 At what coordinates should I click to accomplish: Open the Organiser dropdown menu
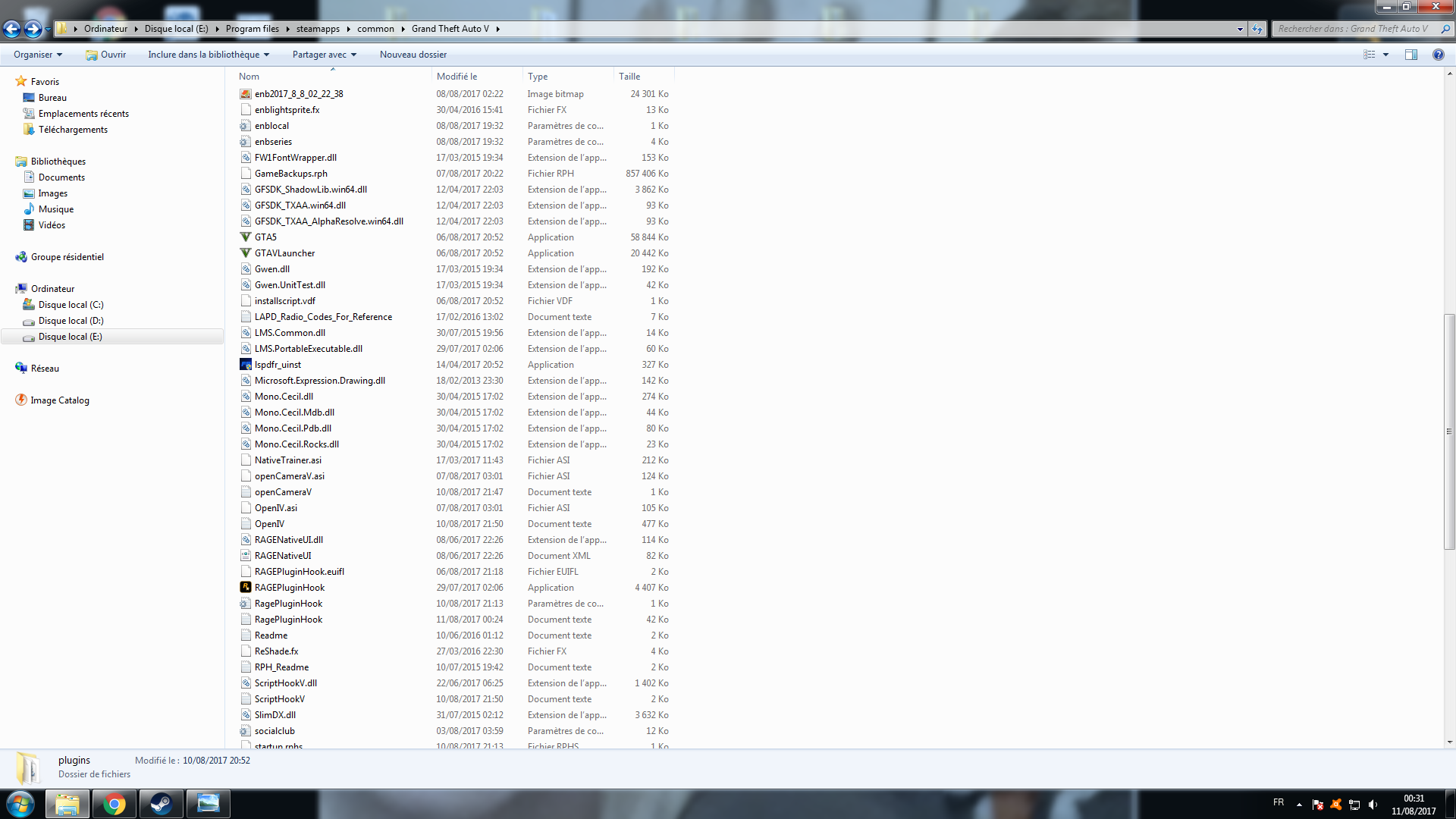(38, 55)
